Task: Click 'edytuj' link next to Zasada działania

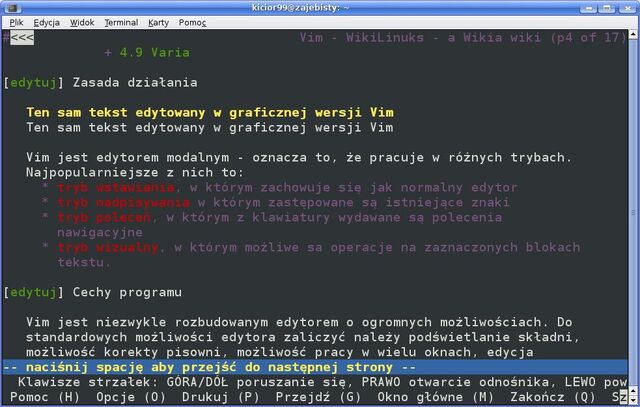Action: pyautogui.click(x=33, y=82)
